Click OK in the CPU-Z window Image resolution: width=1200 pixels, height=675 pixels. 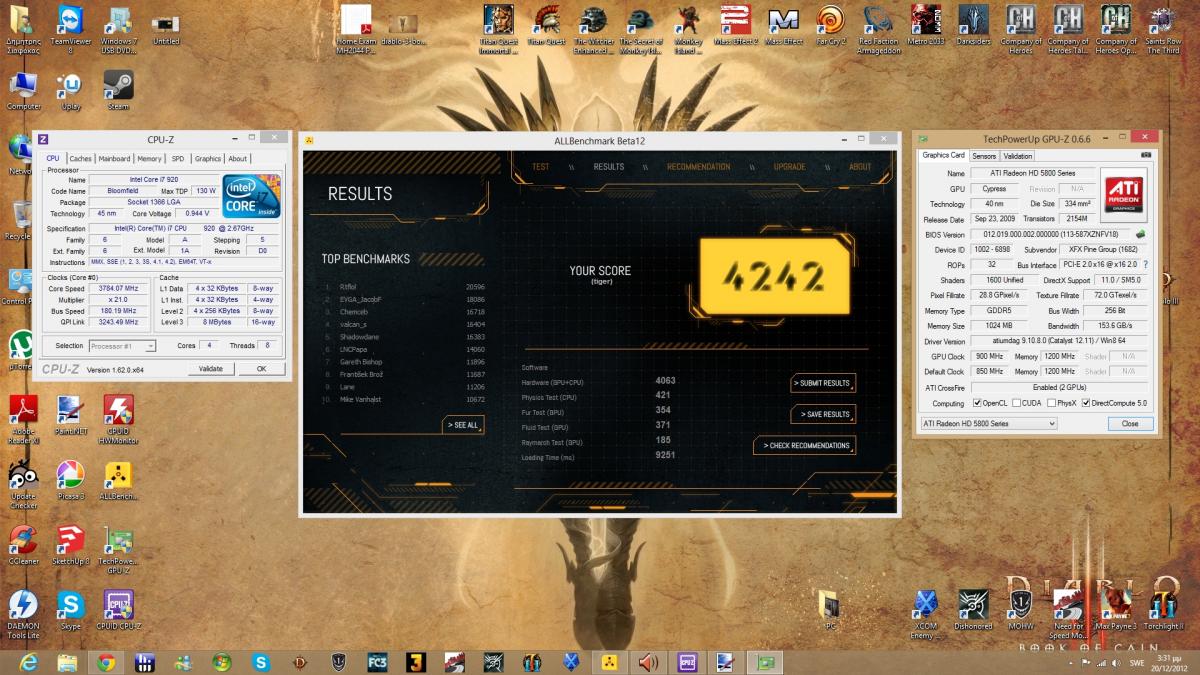[262, 369]
